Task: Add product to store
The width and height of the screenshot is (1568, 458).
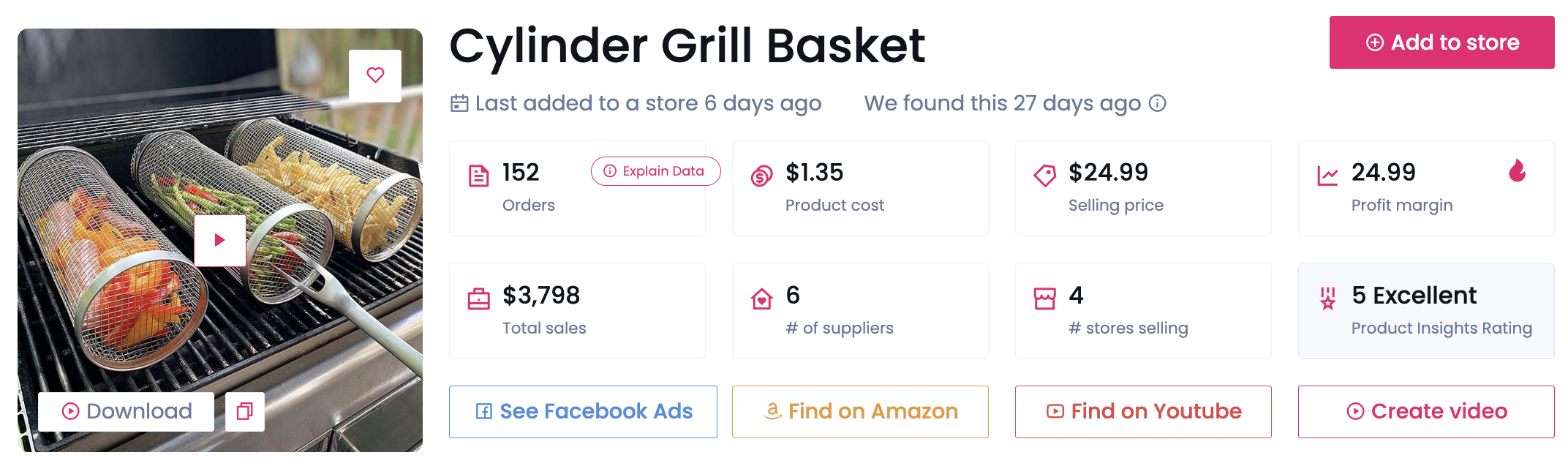Action: click(1441, 42)
